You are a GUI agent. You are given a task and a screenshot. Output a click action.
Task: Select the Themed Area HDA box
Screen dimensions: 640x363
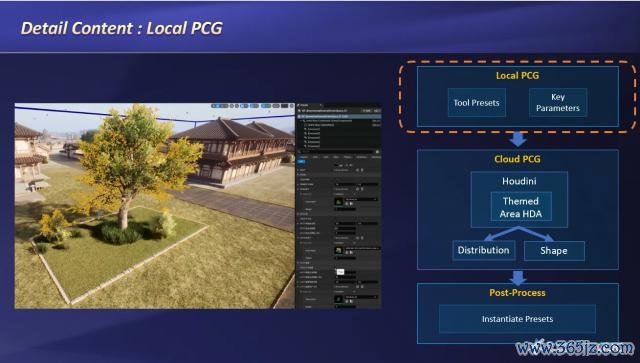point(521,207)
